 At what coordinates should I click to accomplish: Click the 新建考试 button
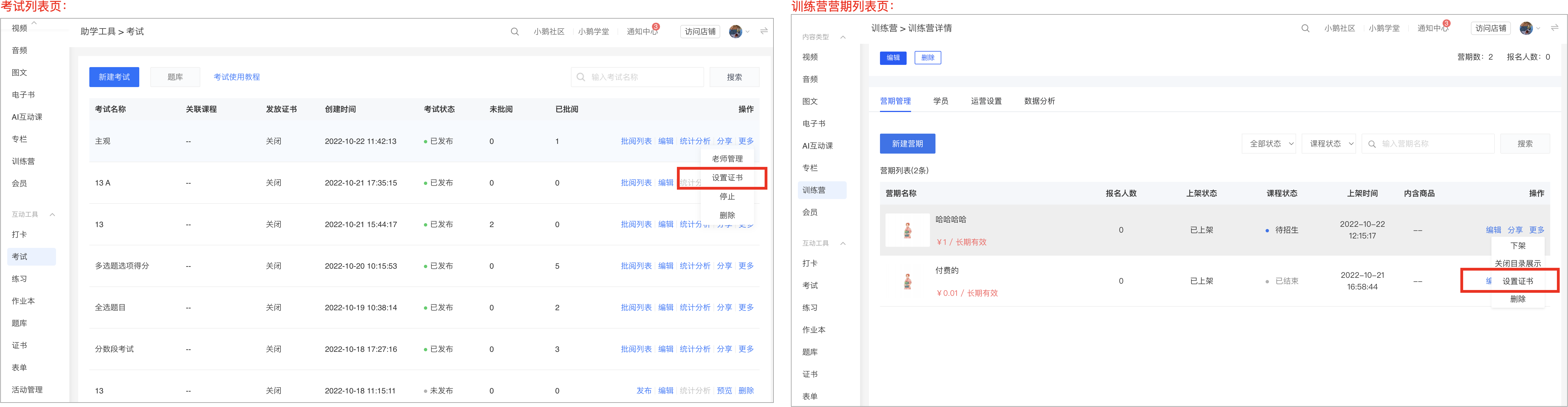click(114, 77)
